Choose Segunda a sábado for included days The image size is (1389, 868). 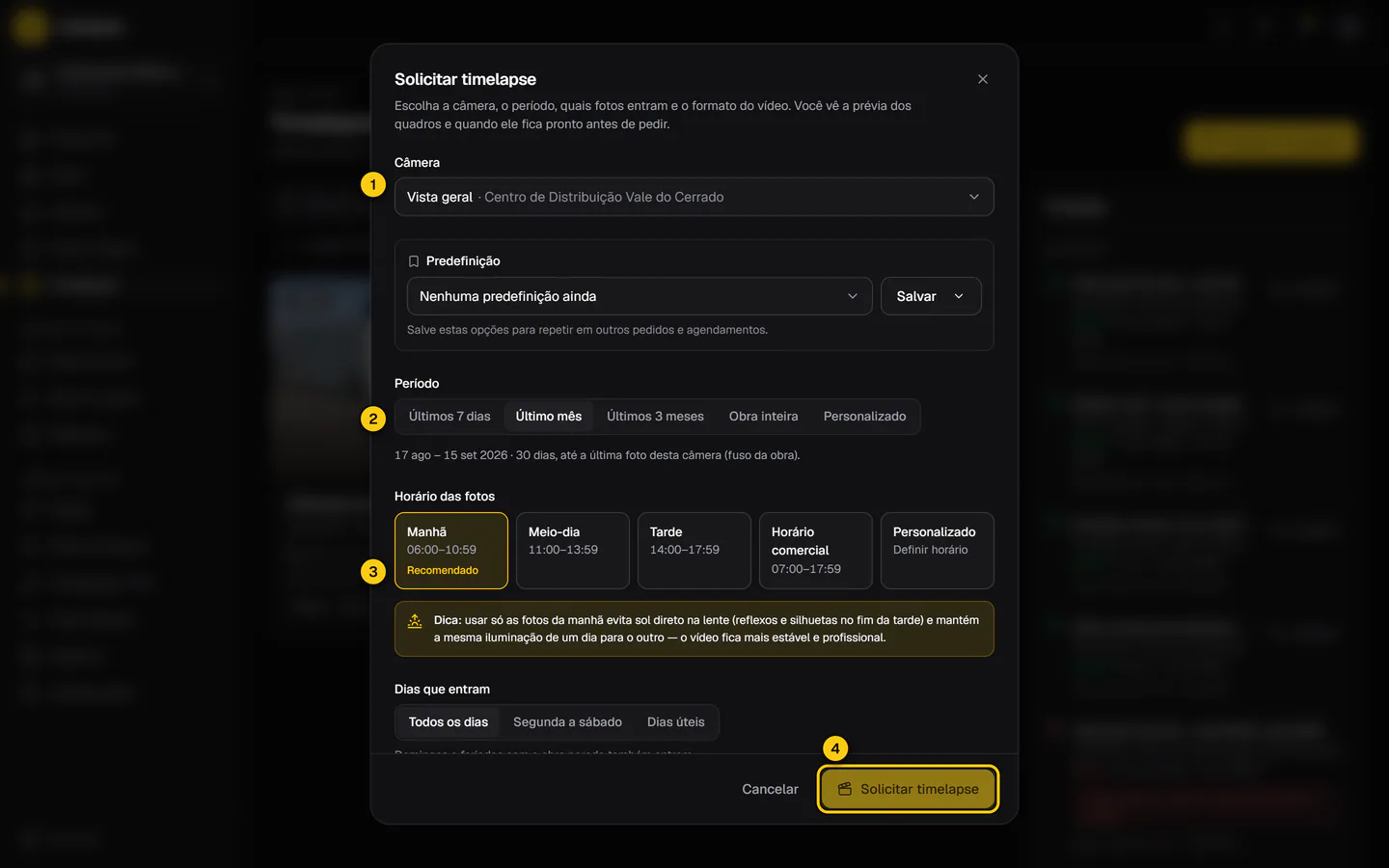click(567, 722)
